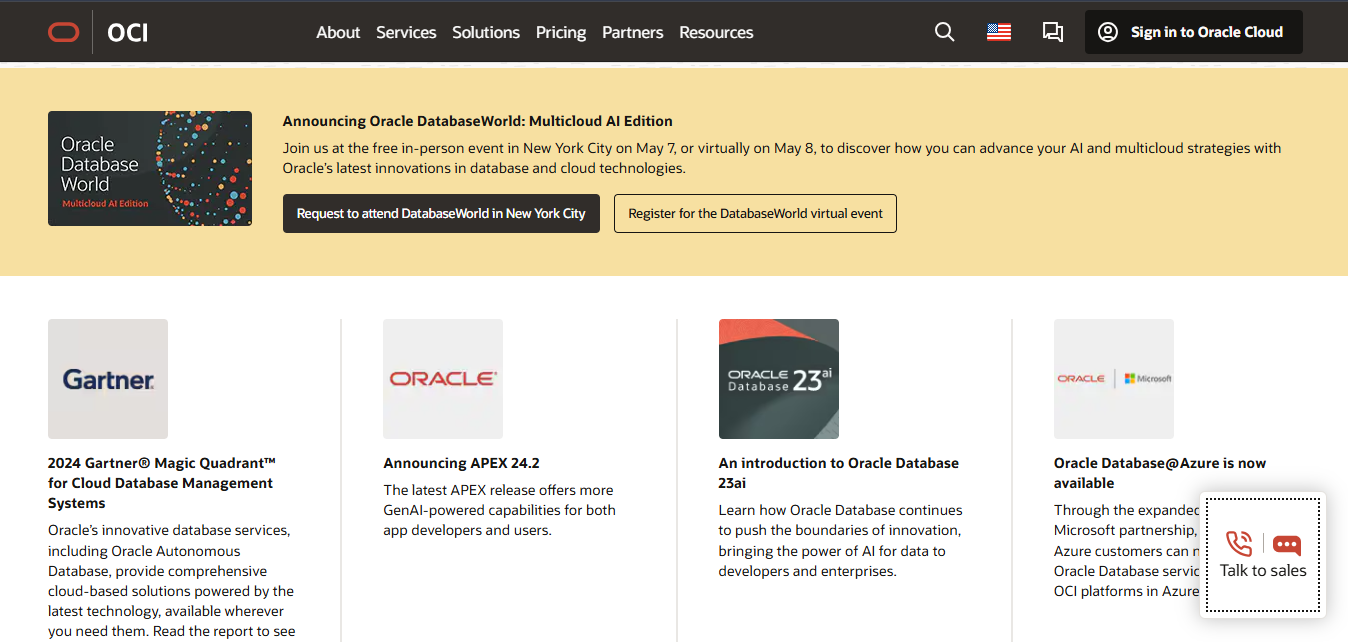
Task: Open the Partners menu
Action: (633, 32)
